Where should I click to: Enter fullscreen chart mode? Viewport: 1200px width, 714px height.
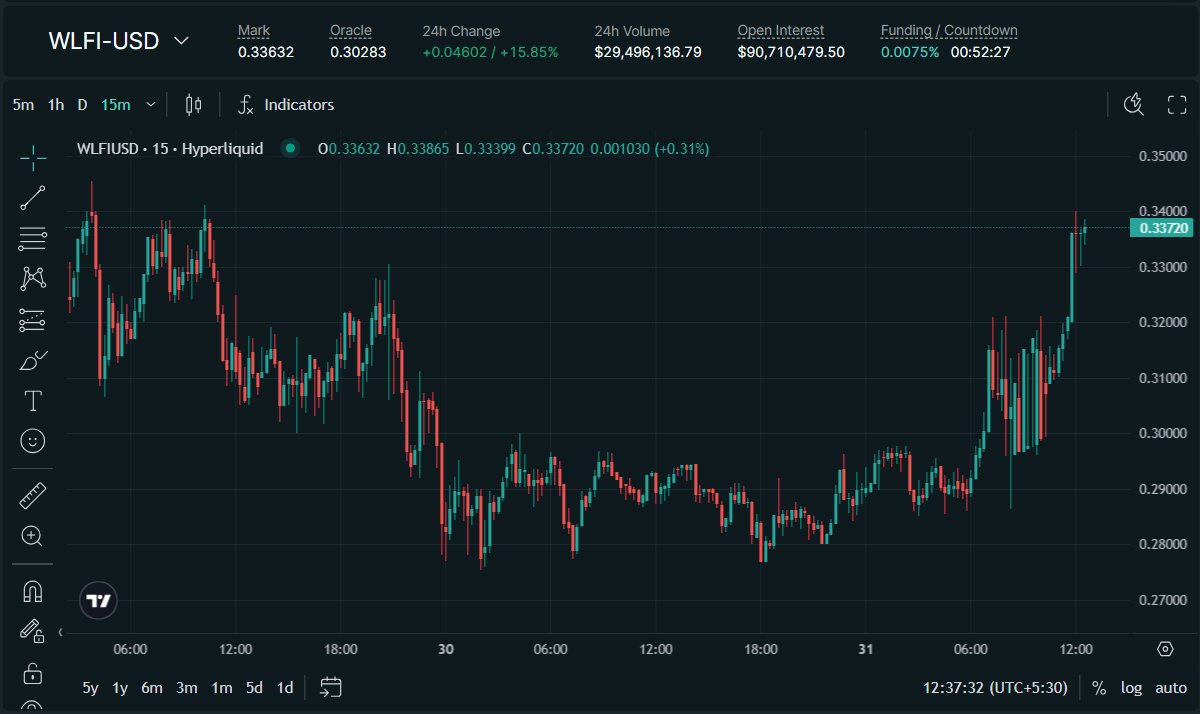coord(1177,104)
